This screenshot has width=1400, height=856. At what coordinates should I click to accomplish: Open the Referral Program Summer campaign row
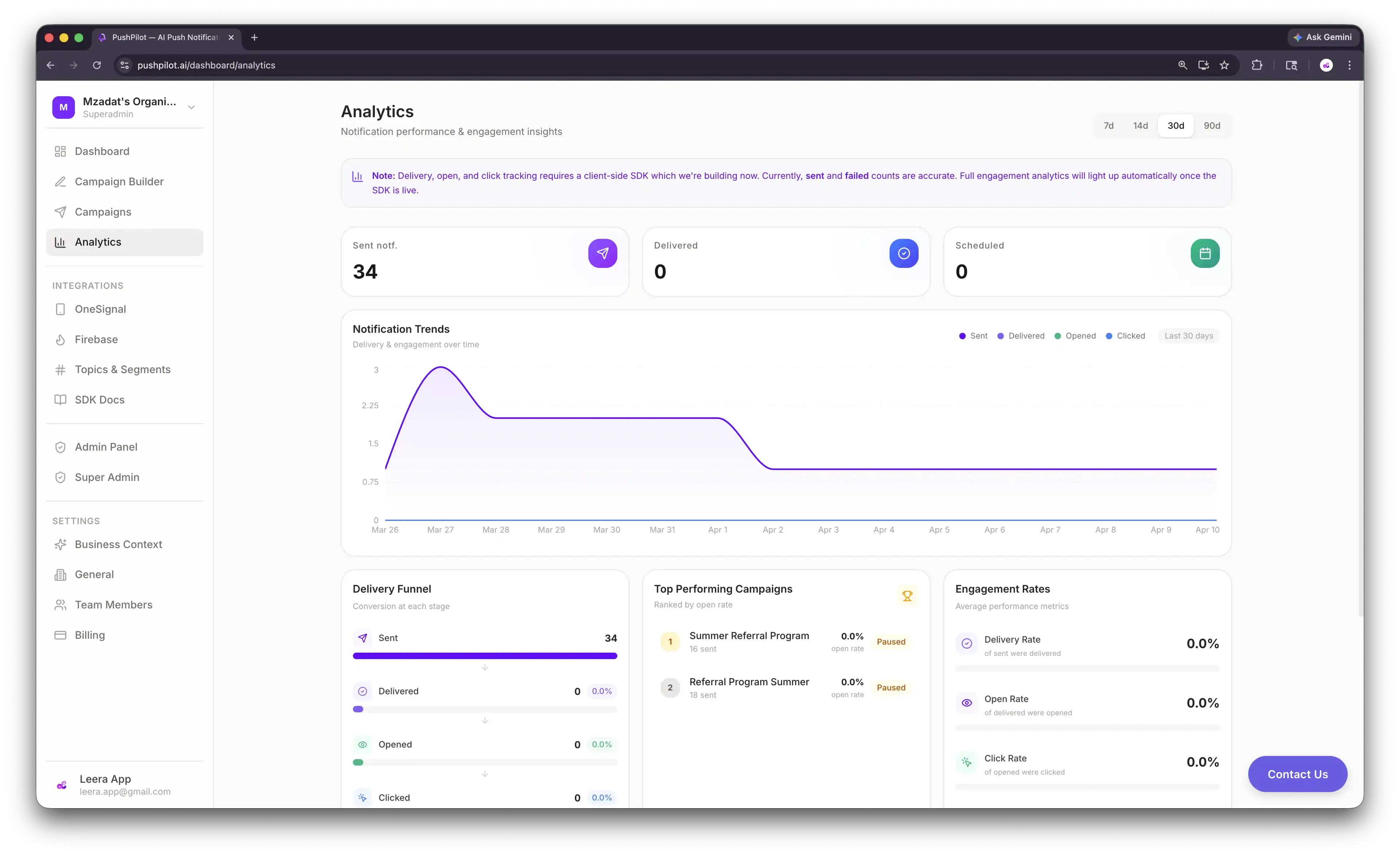[x=786, y=688]
